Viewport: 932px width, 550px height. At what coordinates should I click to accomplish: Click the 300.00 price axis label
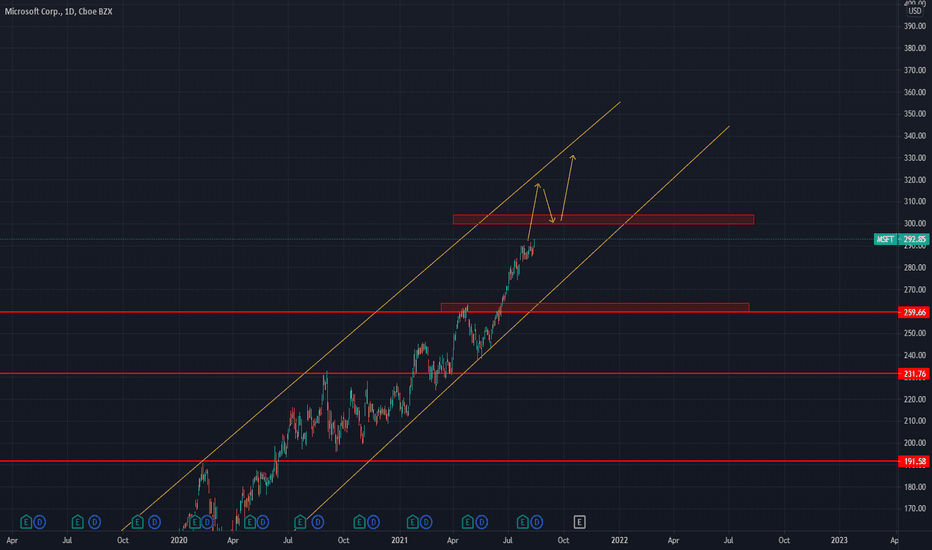(x=915, y=224)
